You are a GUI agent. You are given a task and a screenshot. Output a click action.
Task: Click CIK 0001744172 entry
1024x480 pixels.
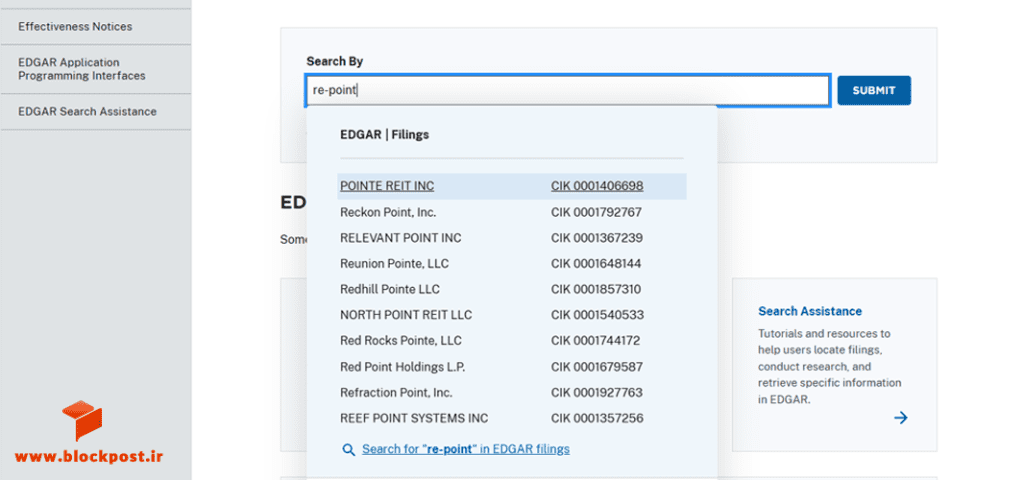click(596, 341)
